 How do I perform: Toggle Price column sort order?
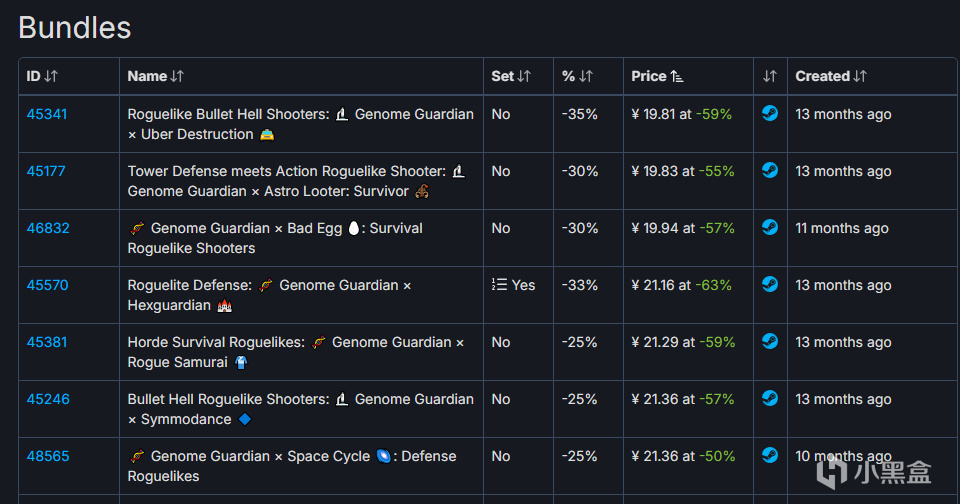point(657,76)
